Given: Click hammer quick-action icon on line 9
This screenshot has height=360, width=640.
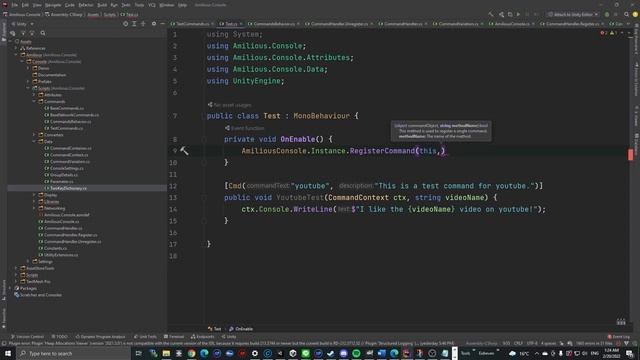Looking at the screenshot, I should click(184, 151).
